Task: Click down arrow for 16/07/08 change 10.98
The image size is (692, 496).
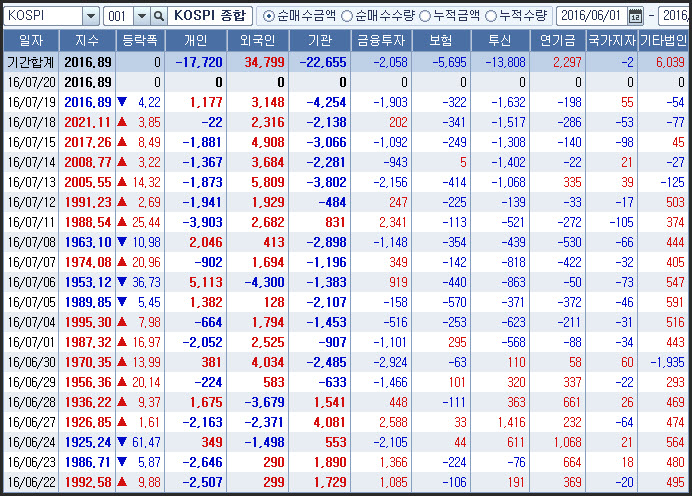Action: [122, 242]
